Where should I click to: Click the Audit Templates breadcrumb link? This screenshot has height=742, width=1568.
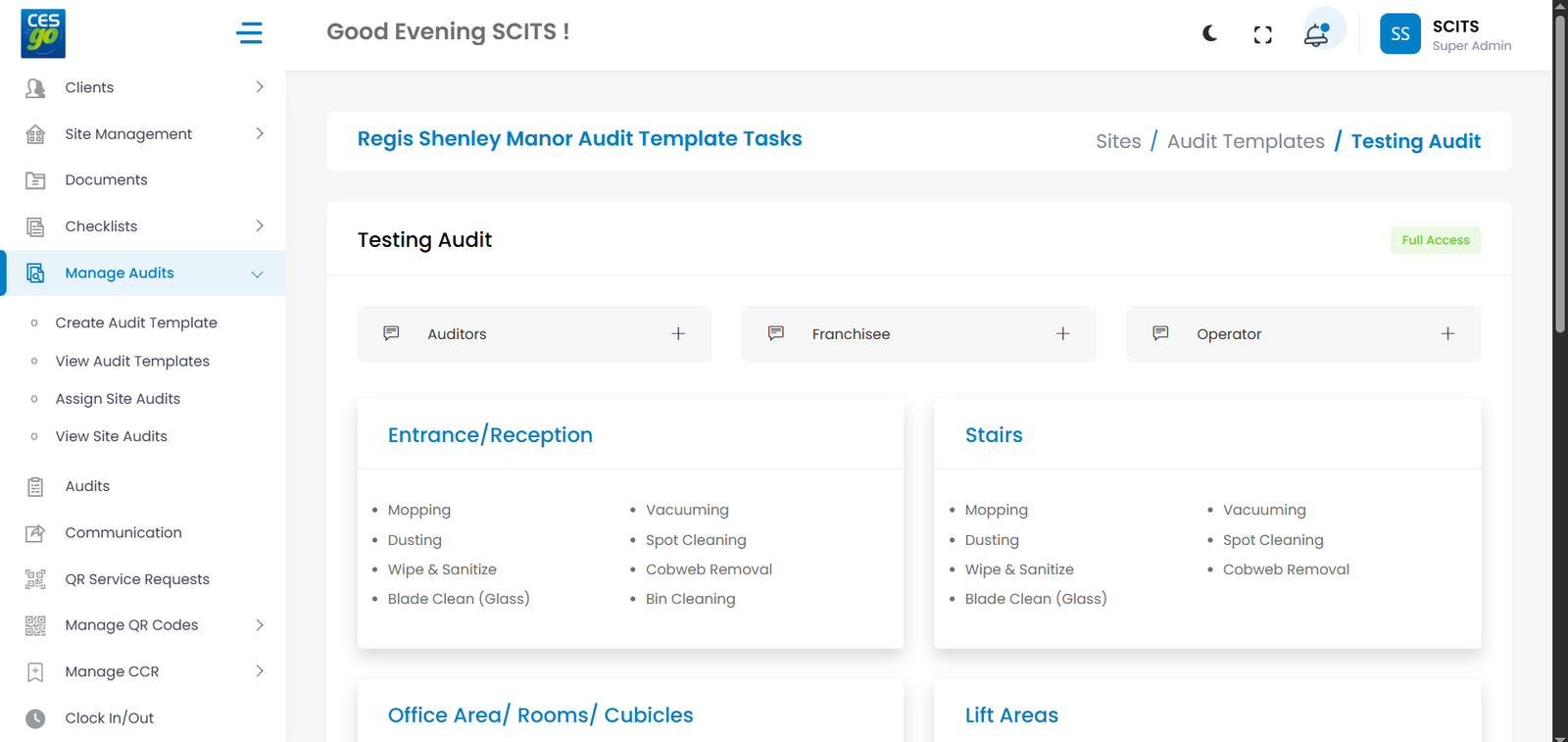point(1245,141)
